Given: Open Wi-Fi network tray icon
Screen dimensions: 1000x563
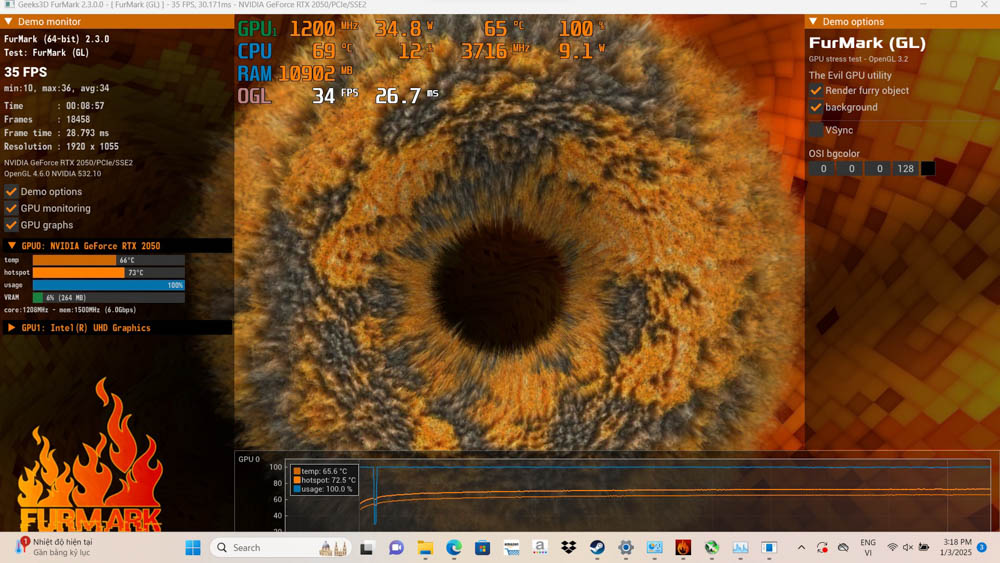Looking at the screenshot, I should tap(892, 548).
